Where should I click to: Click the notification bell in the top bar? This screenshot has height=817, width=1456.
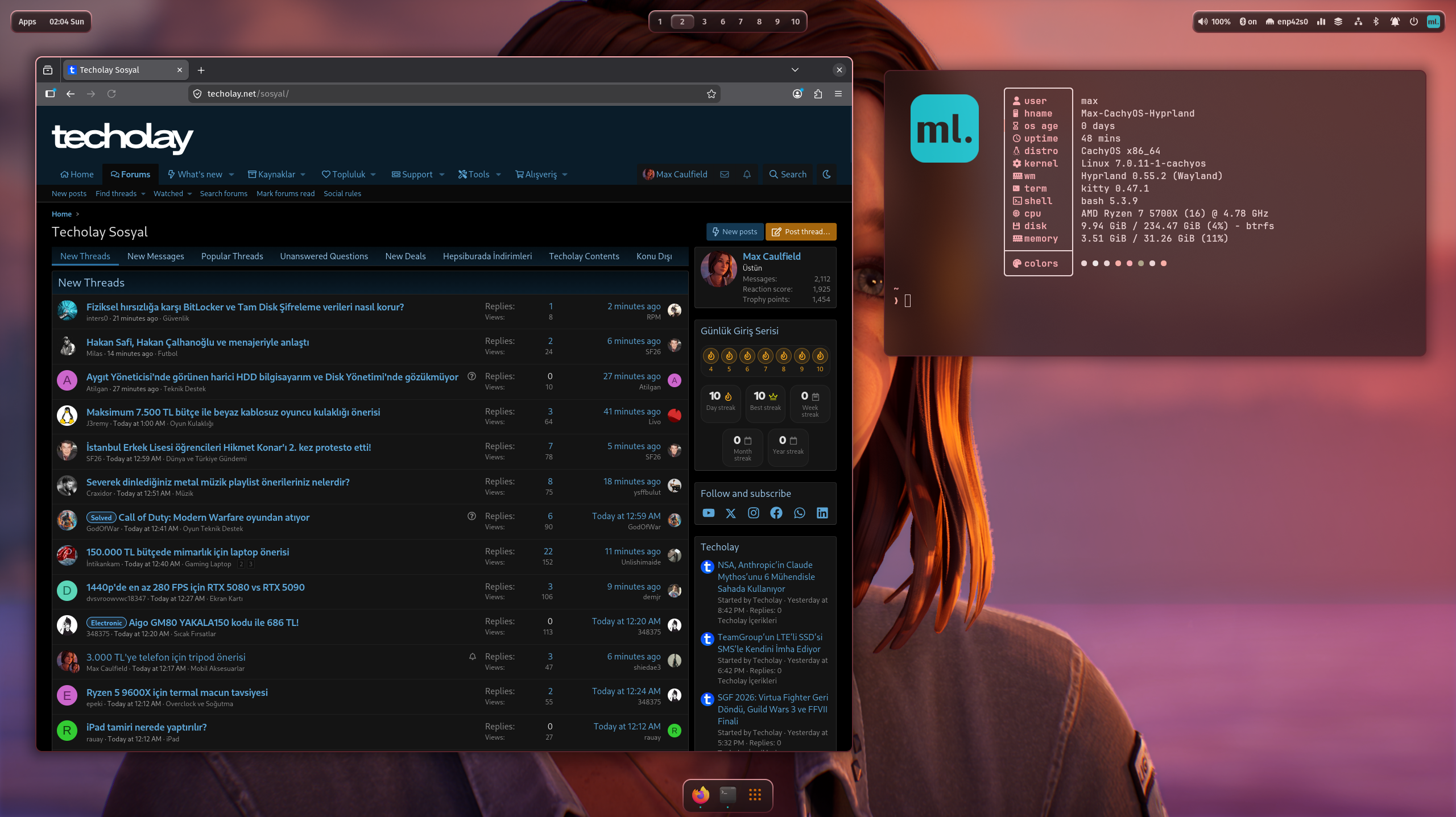pyautogui.click(x=1395, y=22)
